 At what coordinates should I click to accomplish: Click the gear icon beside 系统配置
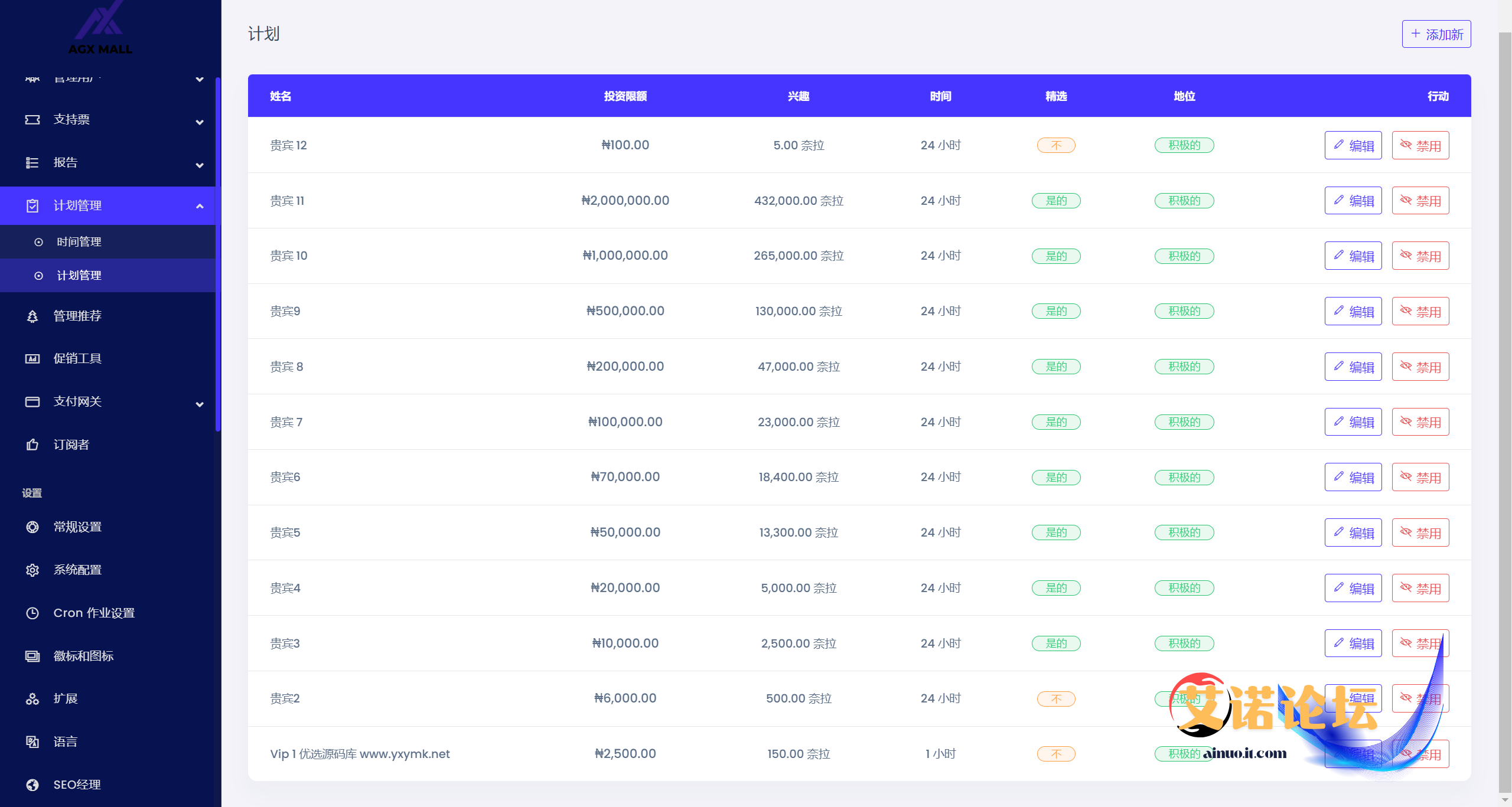coord(32,570)
